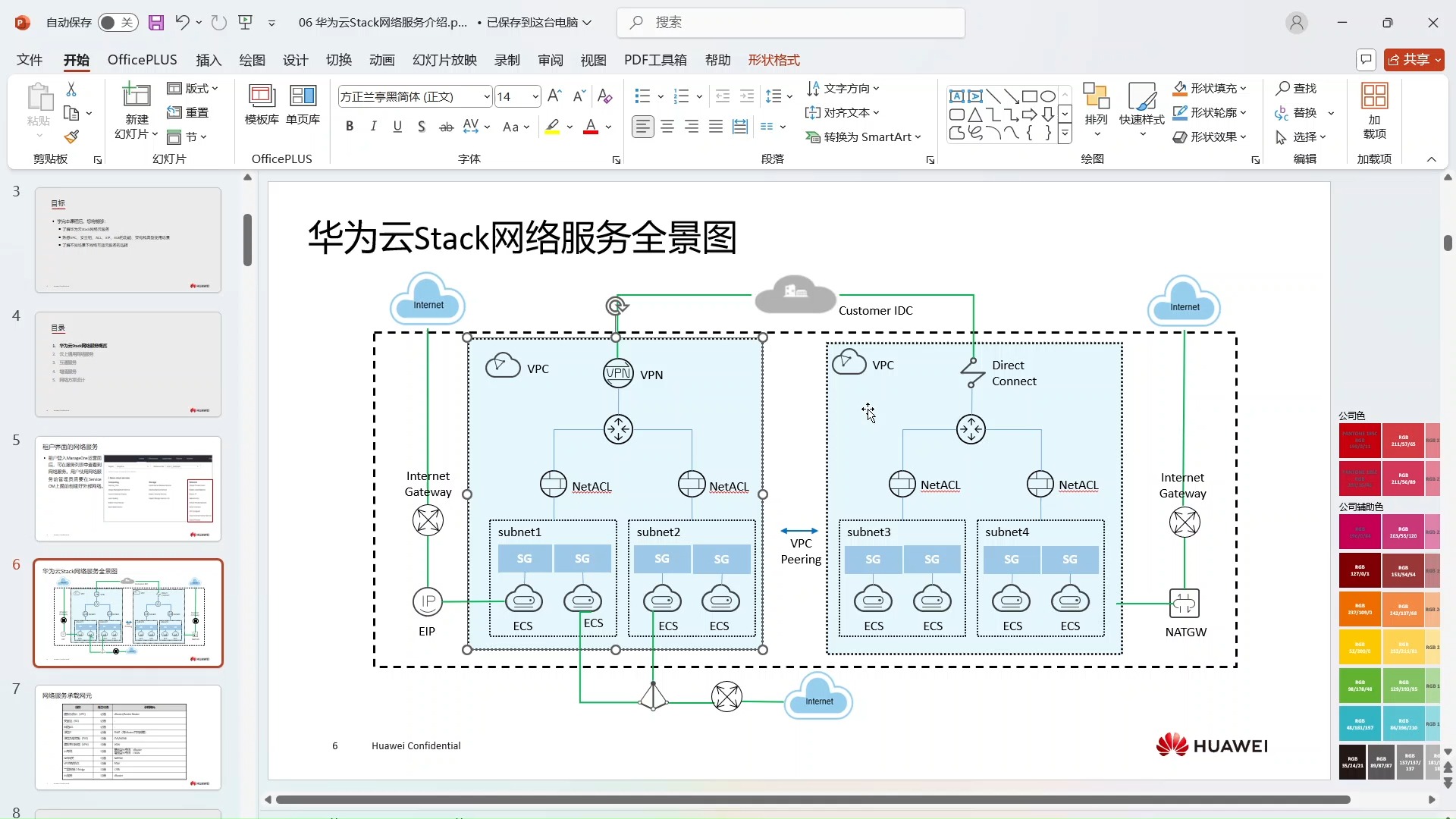
Task: Increase font size with large A icon
Action: pyautogui.click(x=554, y=96)
